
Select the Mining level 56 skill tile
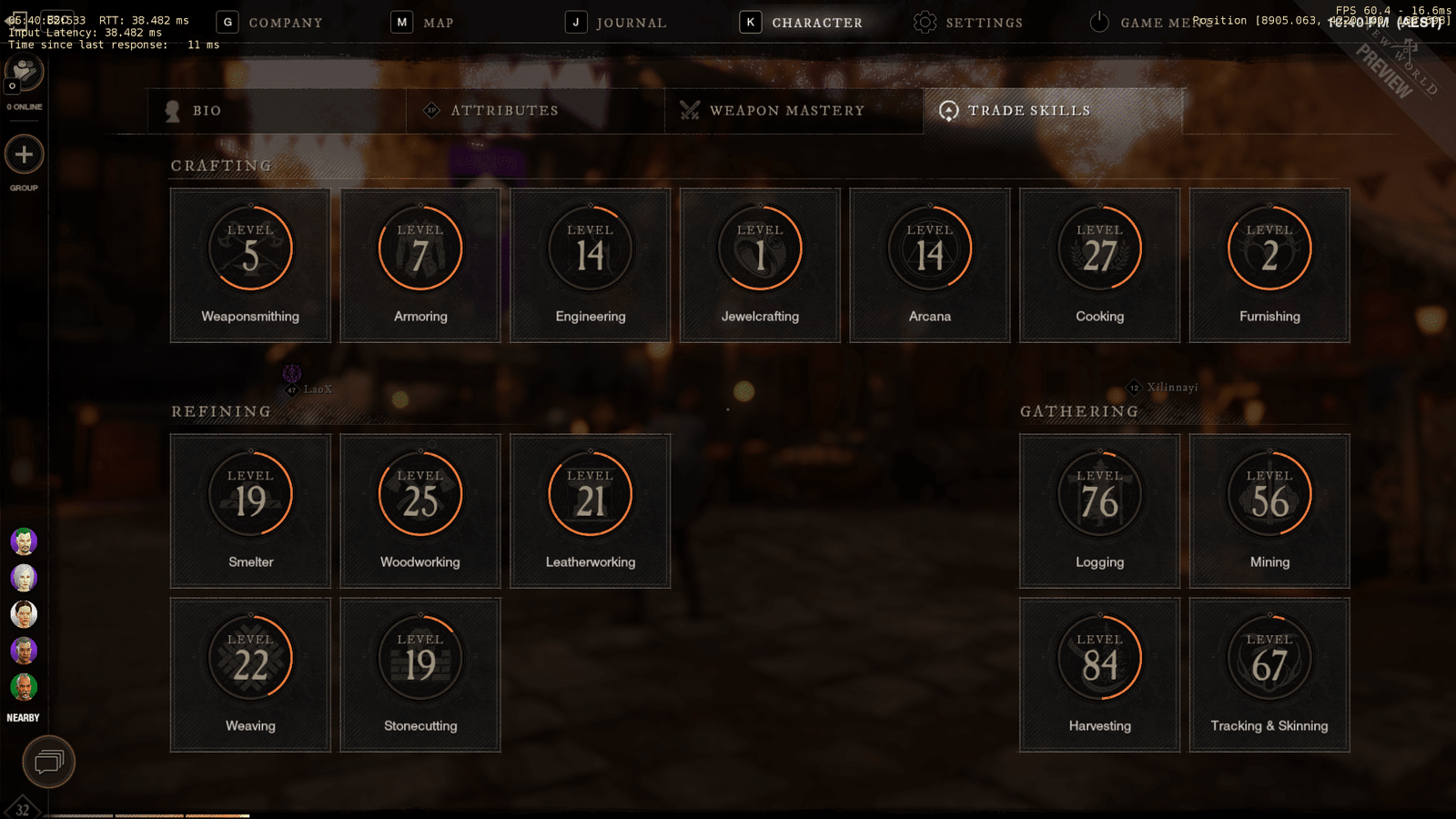(1269, 511)
